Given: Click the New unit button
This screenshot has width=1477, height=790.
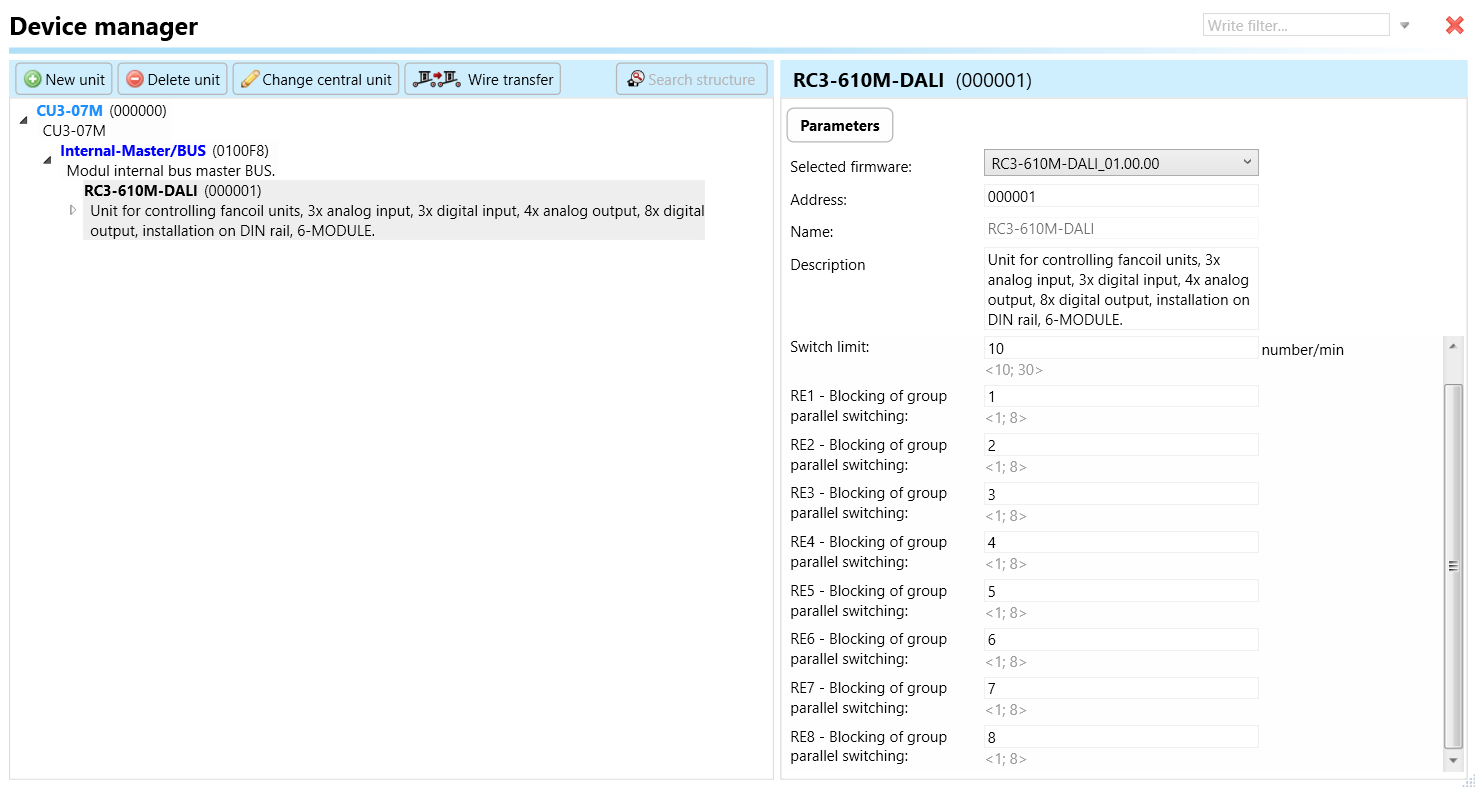Looking at the screenshot, I should [64, 79].
